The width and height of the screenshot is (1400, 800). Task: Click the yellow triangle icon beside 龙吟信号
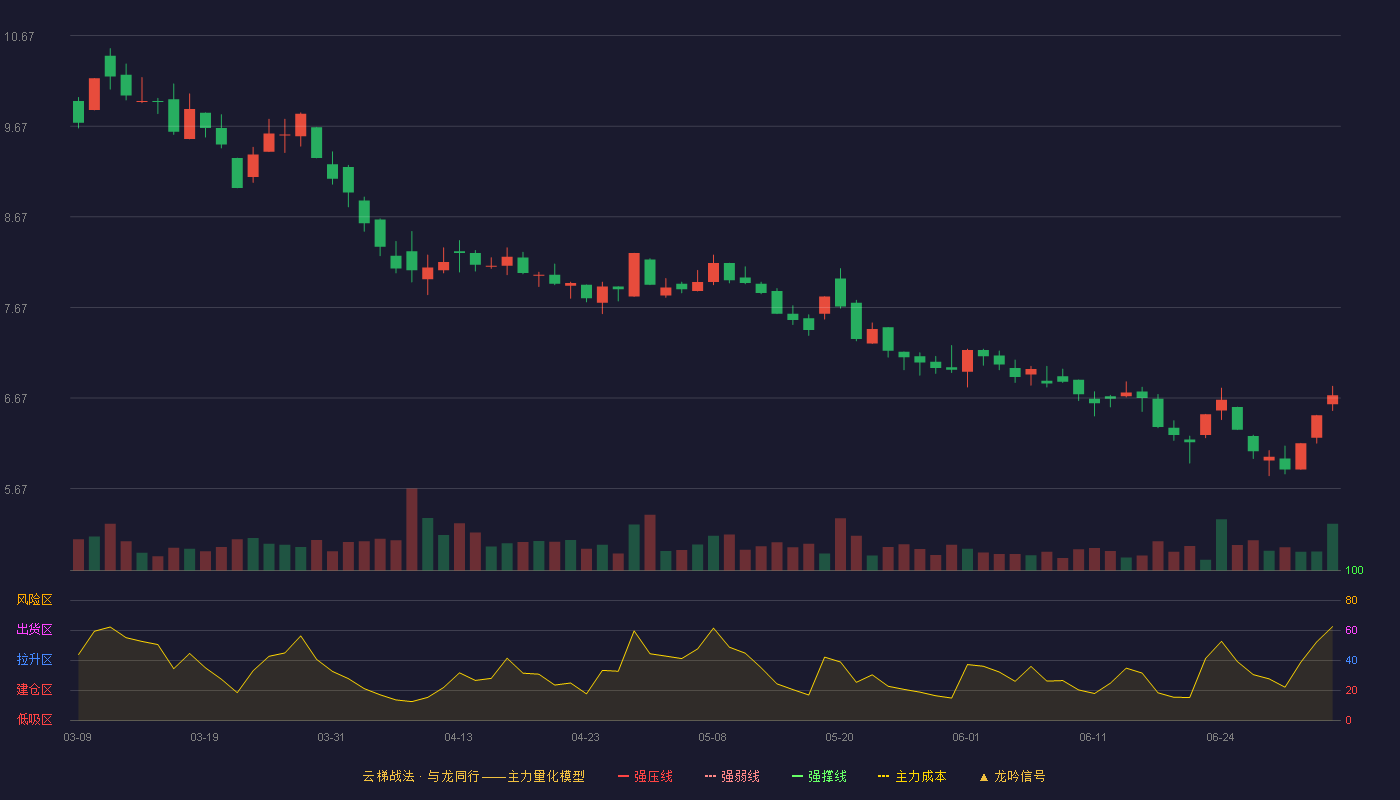pyautogui.click(x=983, y=777)
